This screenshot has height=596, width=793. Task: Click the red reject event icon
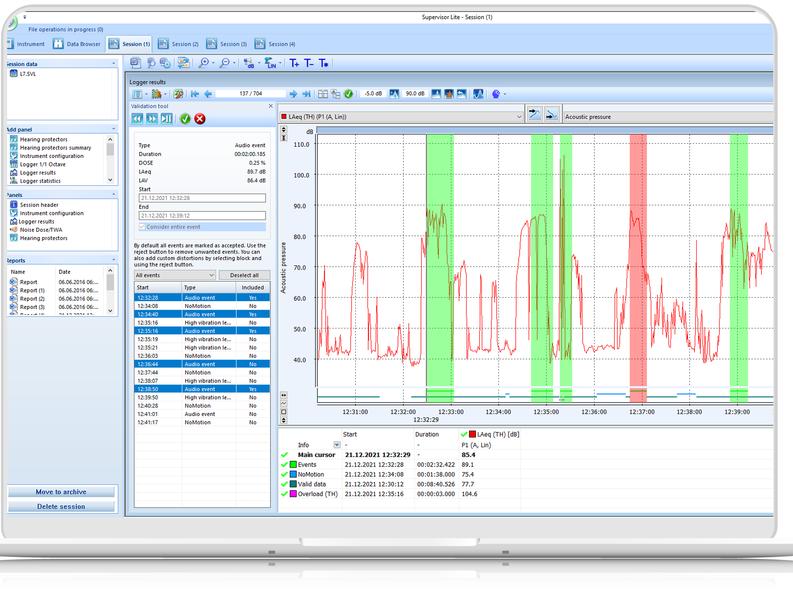200,118
